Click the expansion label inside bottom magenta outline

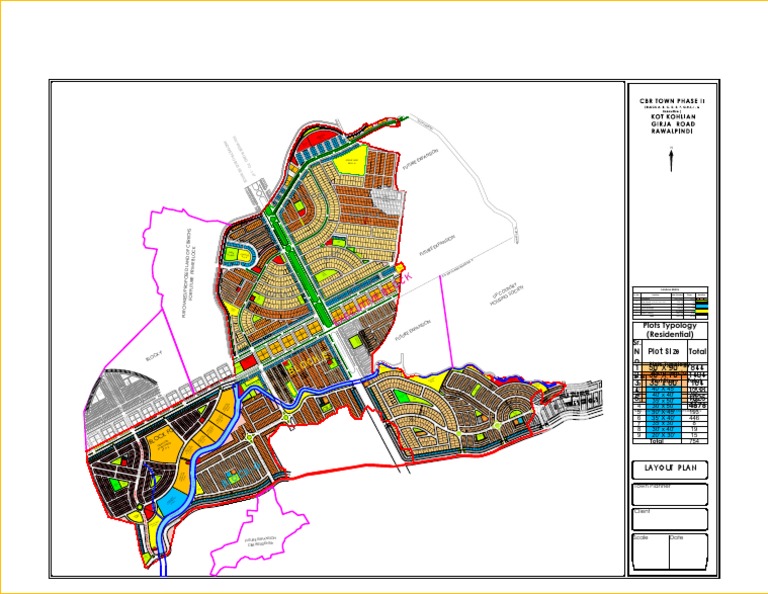click(x=260, y=541)
